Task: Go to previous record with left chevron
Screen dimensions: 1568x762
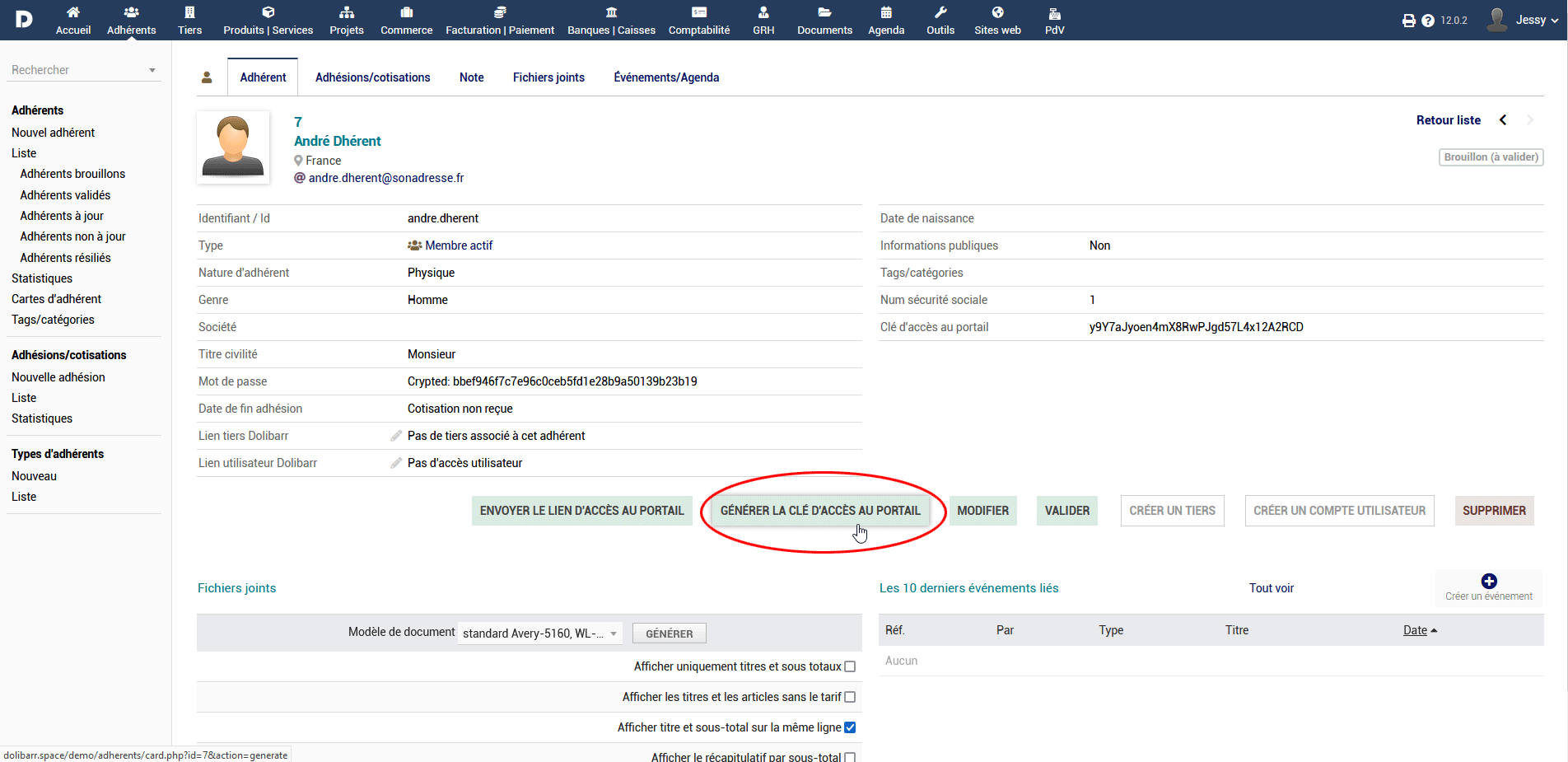Action: 1503,120
